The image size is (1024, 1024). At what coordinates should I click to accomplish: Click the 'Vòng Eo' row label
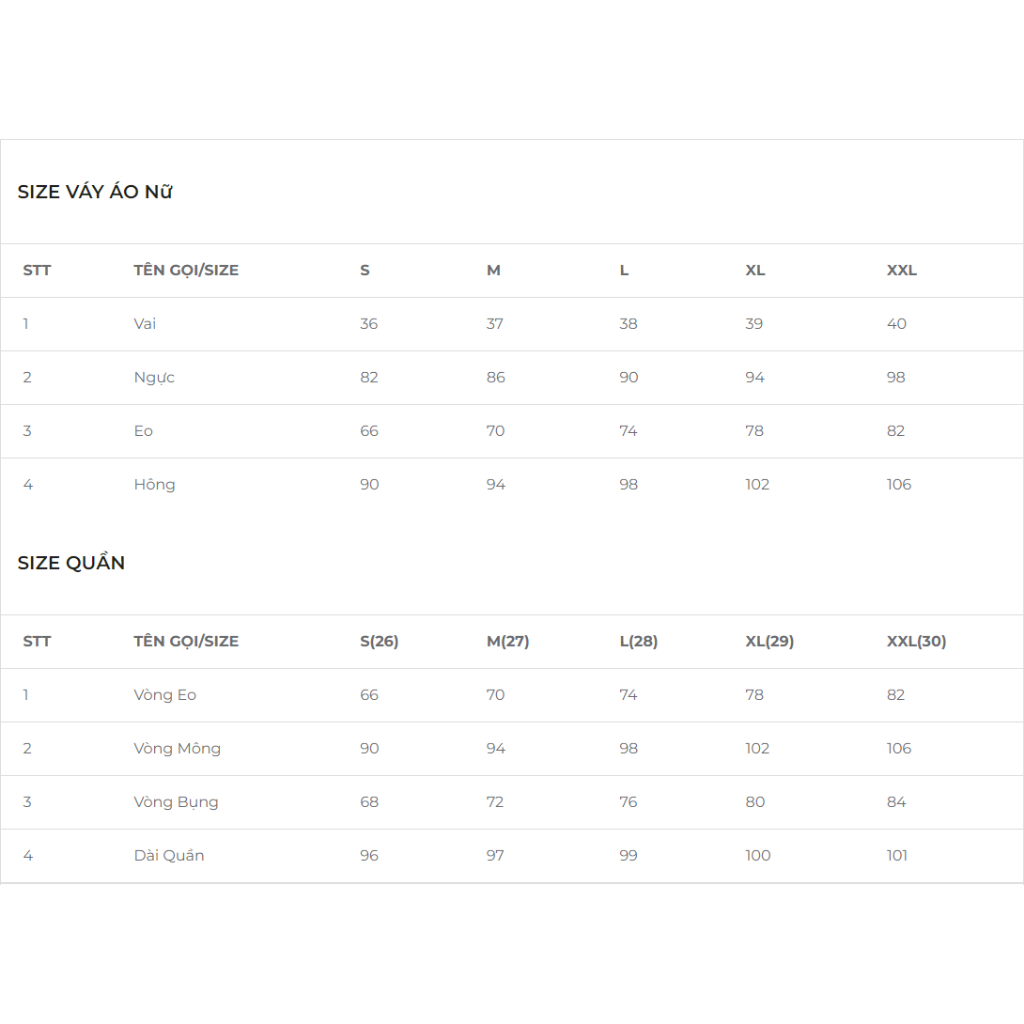pyautogui.click(x=165, y=695)
